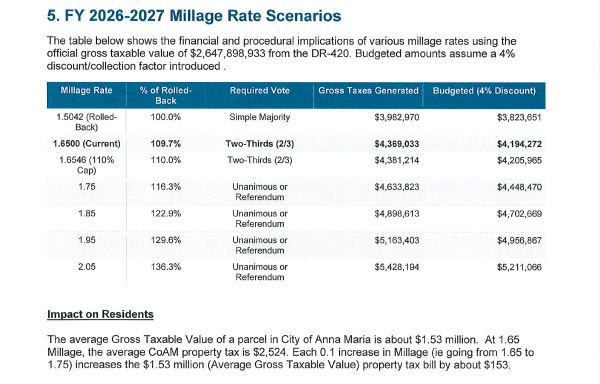
Task: Click the Required Vote column header
Action: tap(259, 91)
